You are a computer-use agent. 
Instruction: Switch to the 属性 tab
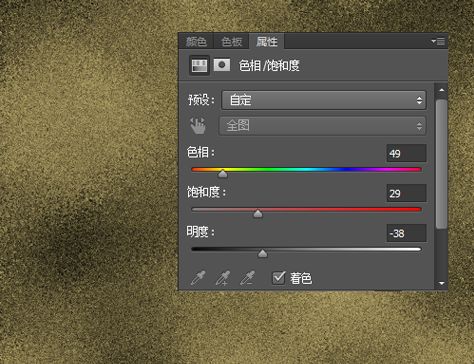point(267,41)
